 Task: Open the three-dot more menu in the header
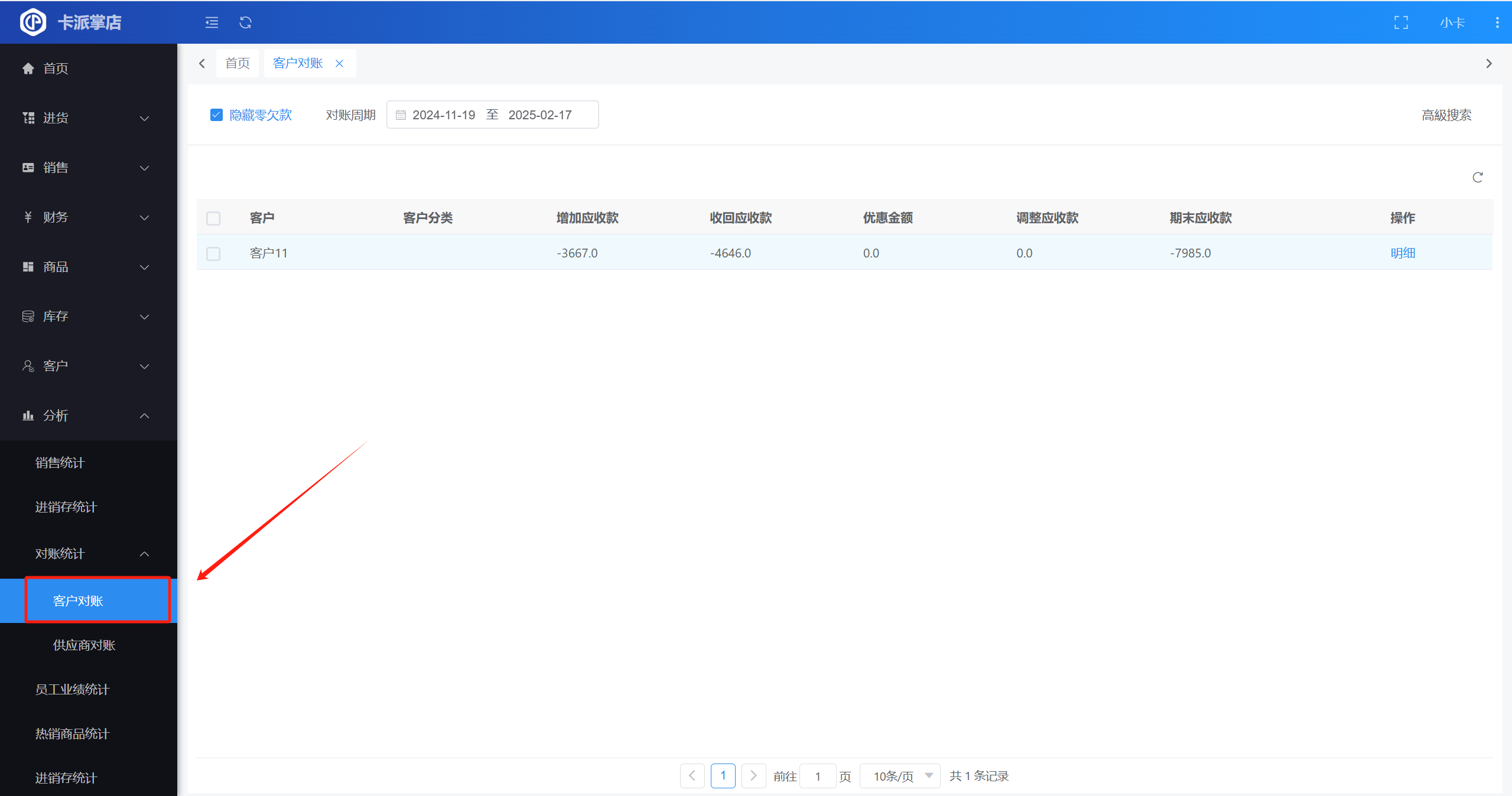1497,22
